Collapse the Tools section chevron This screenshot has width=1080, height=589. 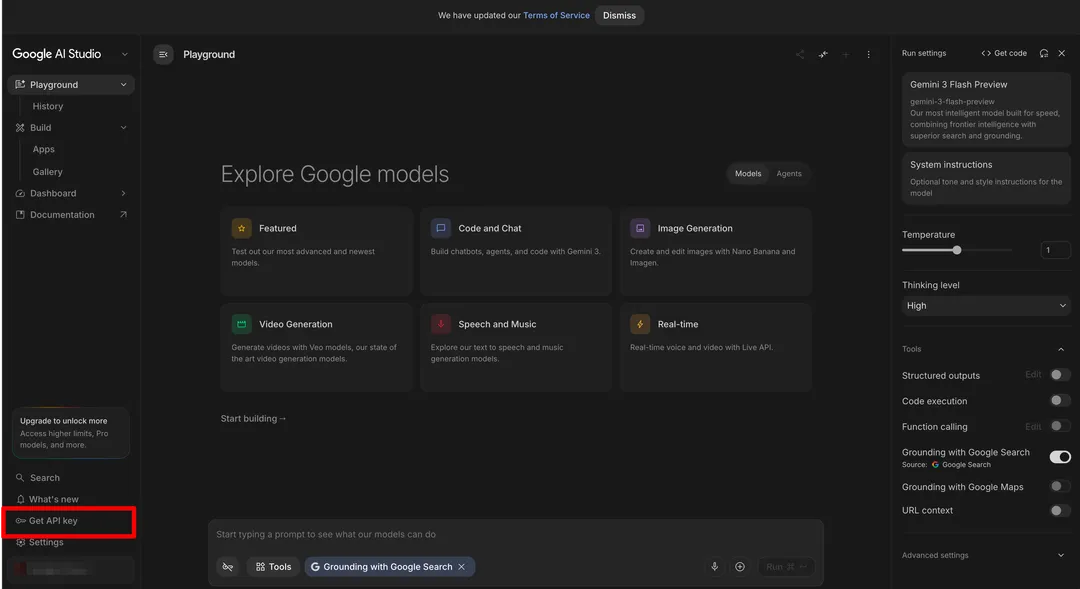(x=1061, y=349)
